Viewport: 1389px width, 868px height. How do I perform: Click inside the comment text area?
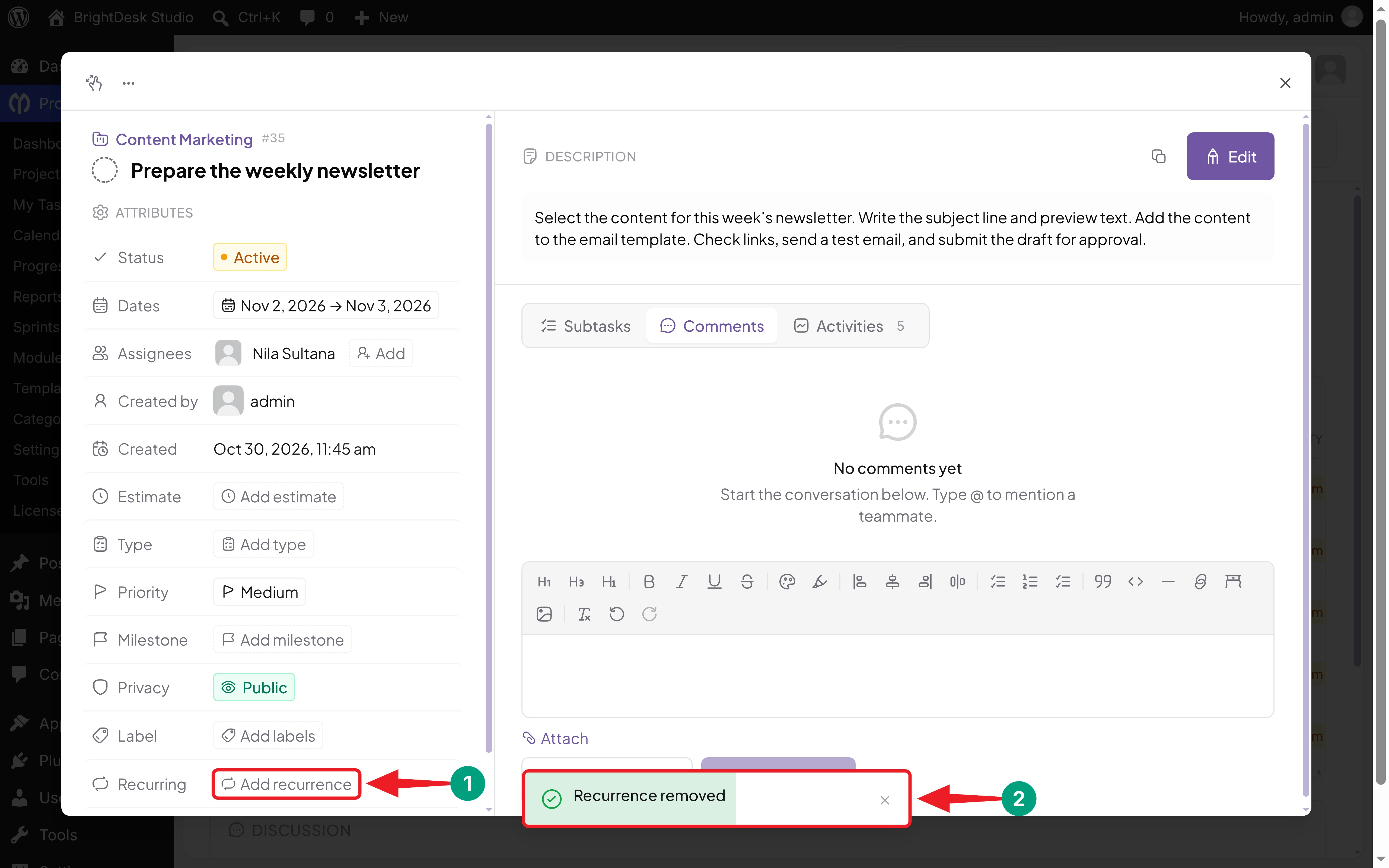[898, 676]
